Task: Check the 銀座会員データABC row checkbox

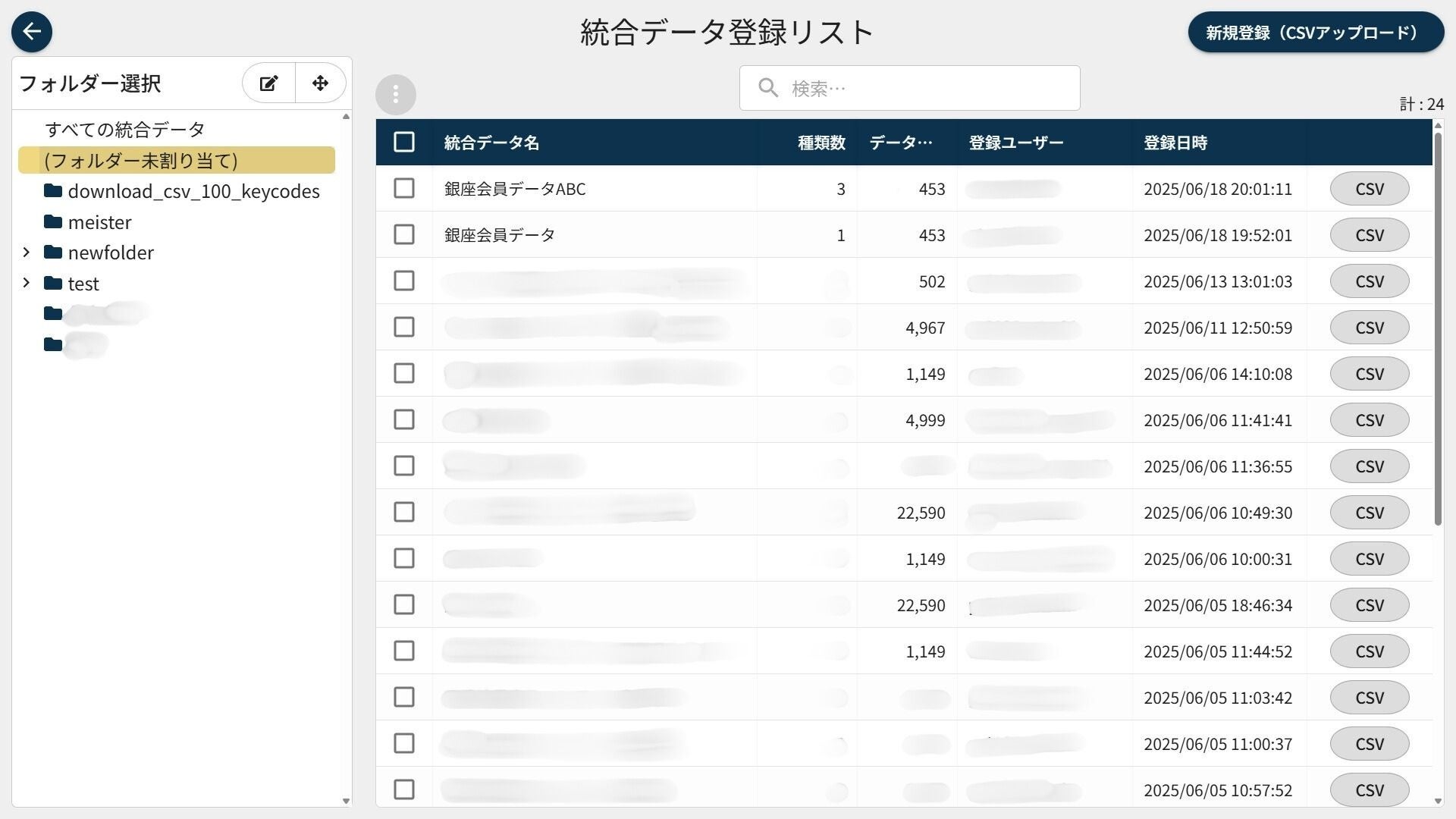Action: tap(404, 188)
